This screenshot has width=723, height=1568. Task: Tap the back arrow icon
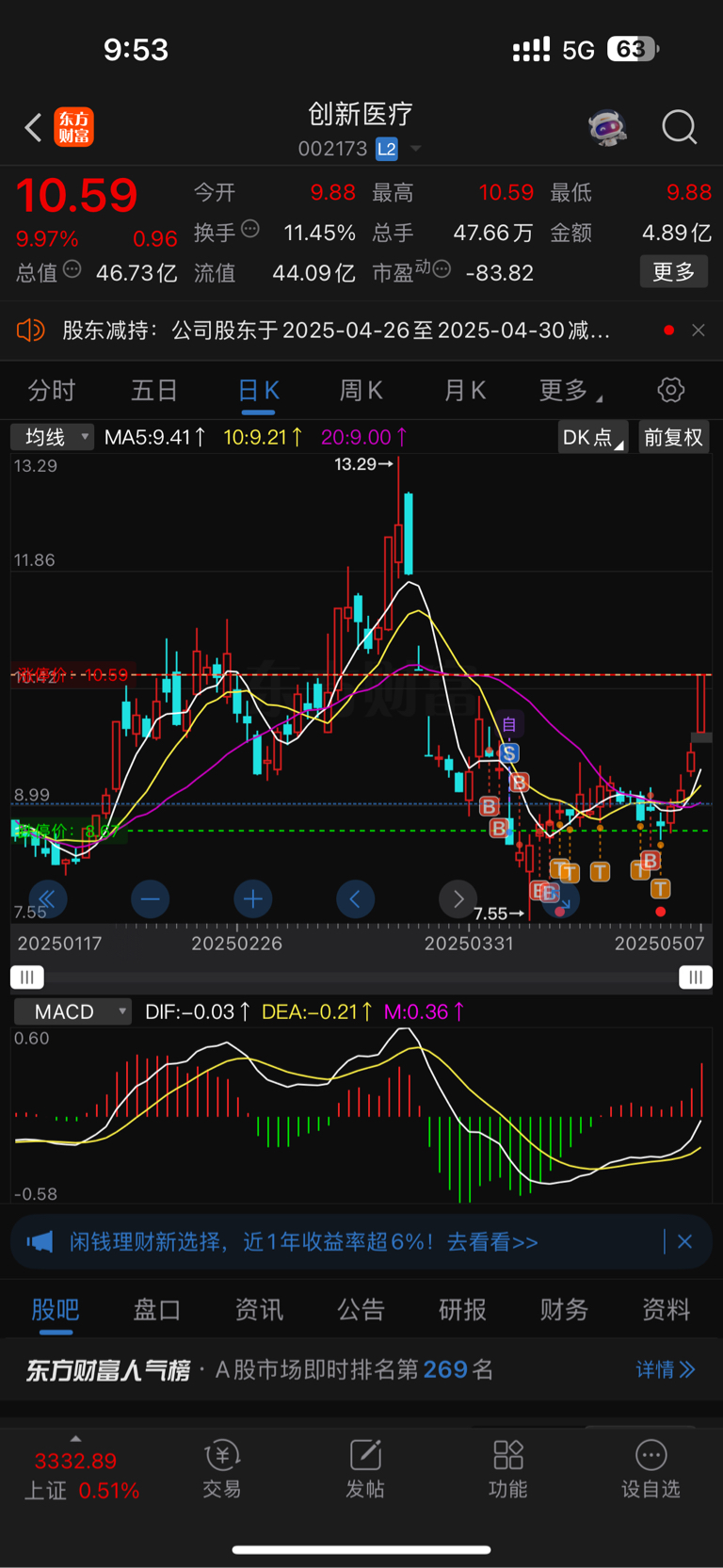pos(33,127)
